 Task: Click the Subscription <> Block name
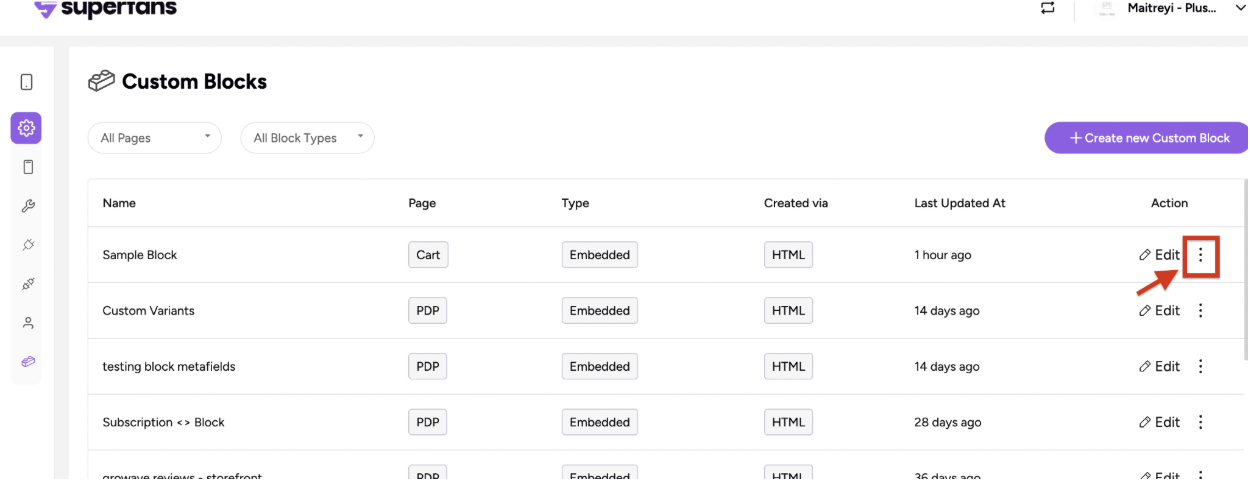(164, 423)
